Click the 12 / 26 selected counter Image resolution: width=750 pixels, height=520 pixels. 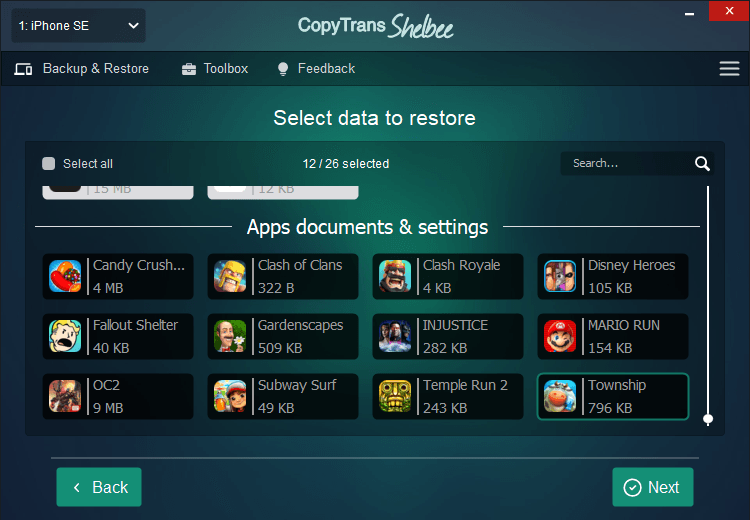[346, 164]
